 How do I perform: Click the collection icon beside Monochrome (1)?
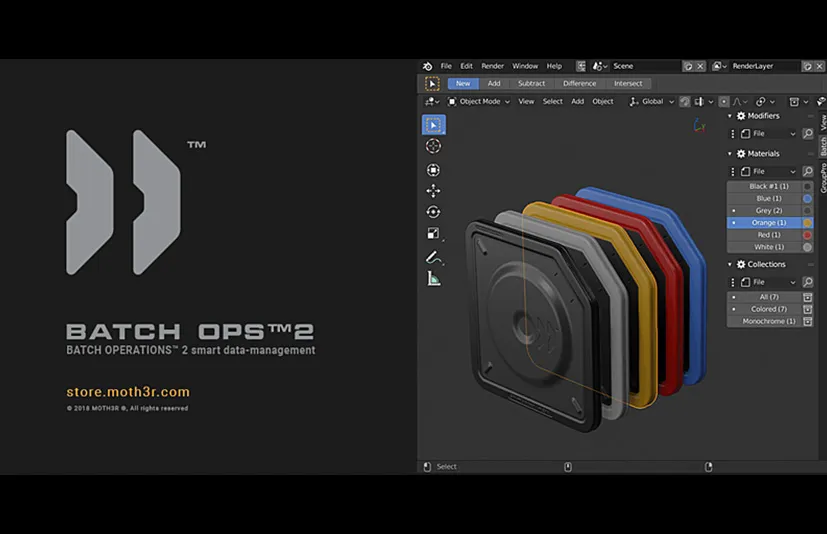click(x=807, y=321)
